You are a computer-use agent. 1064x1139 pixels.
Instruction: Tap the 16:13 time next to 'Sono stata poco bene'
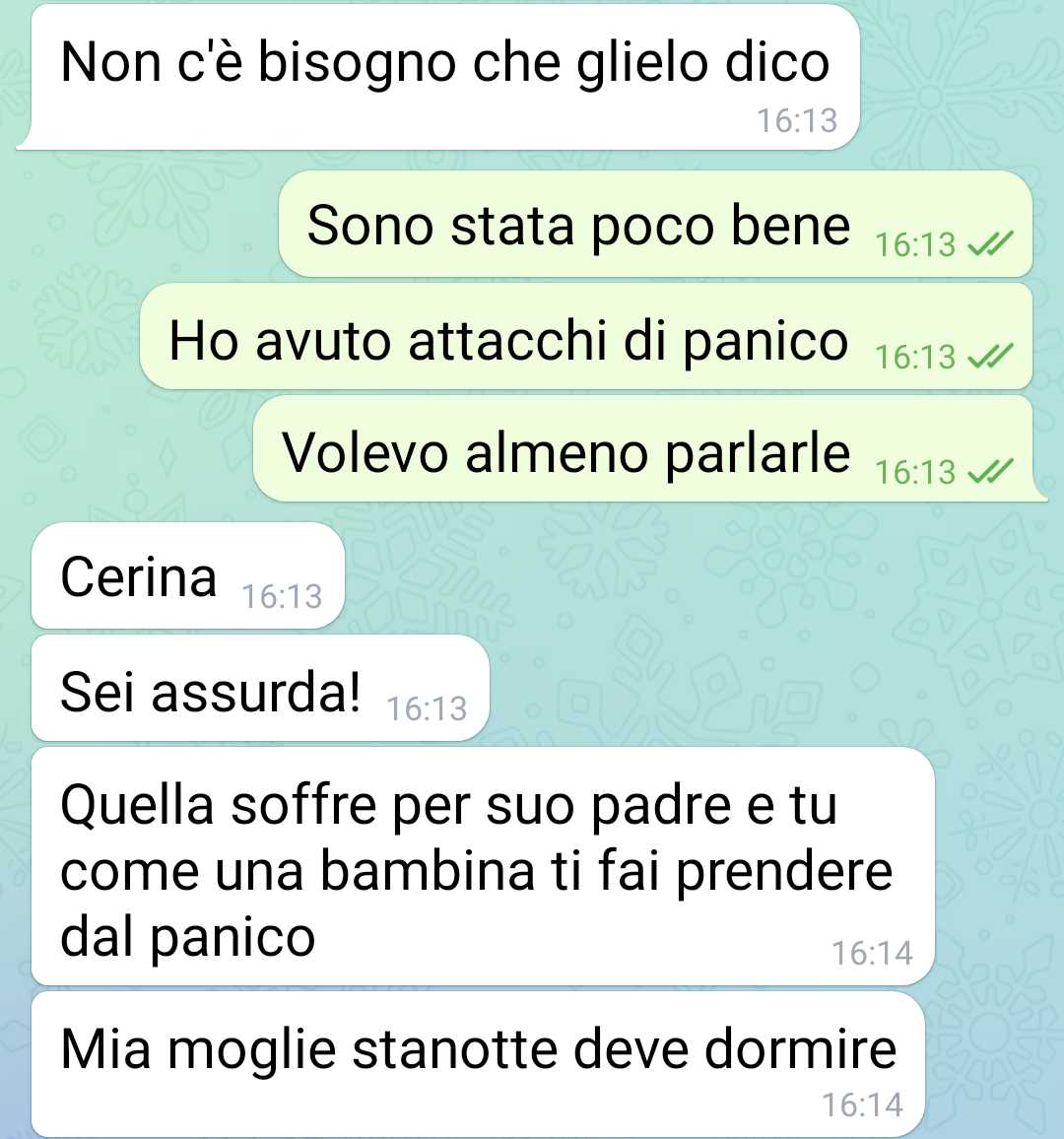click(x=915, y=244)
